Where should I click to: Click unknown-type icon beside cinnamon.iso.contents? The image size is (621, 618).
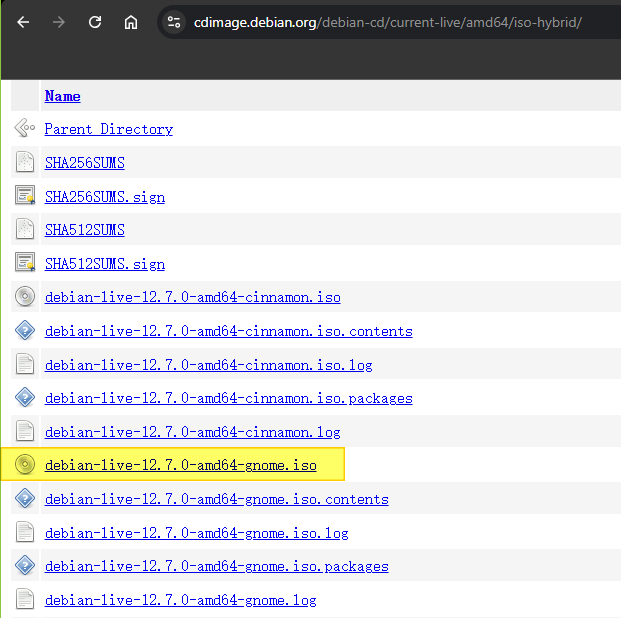point(25,330)
